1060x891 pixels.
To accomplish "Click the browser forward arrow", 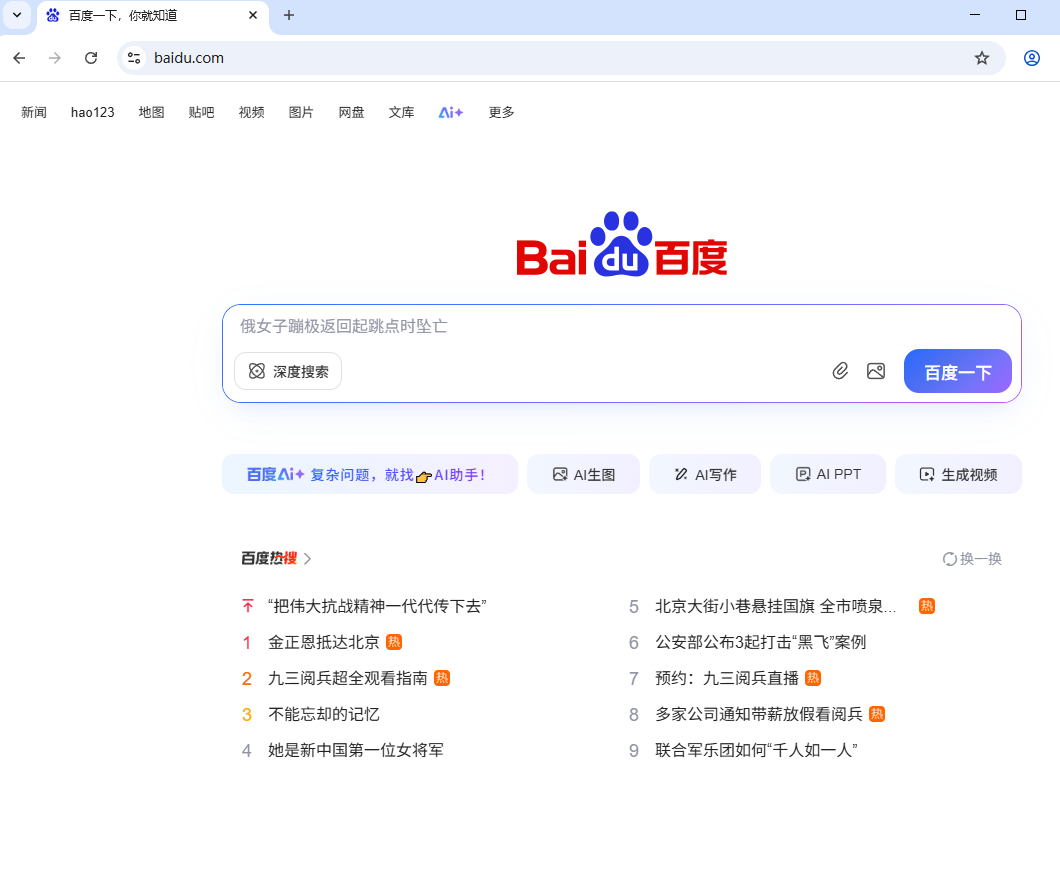I will coord(55,58).
